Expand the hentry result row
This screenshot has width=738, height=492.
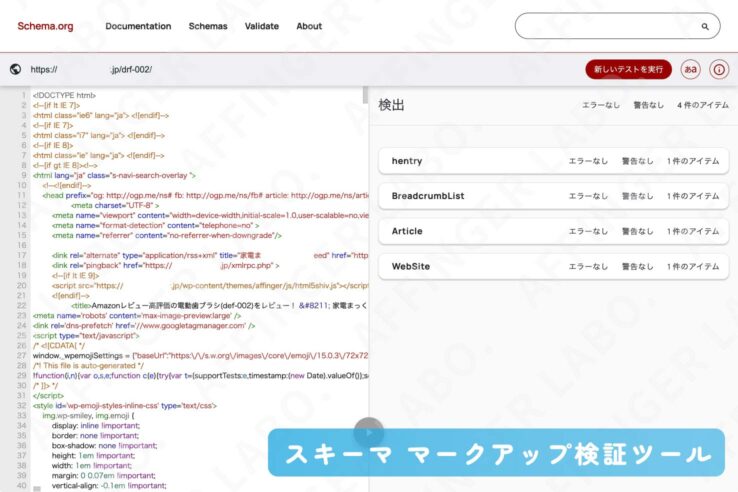coord(554,161)
